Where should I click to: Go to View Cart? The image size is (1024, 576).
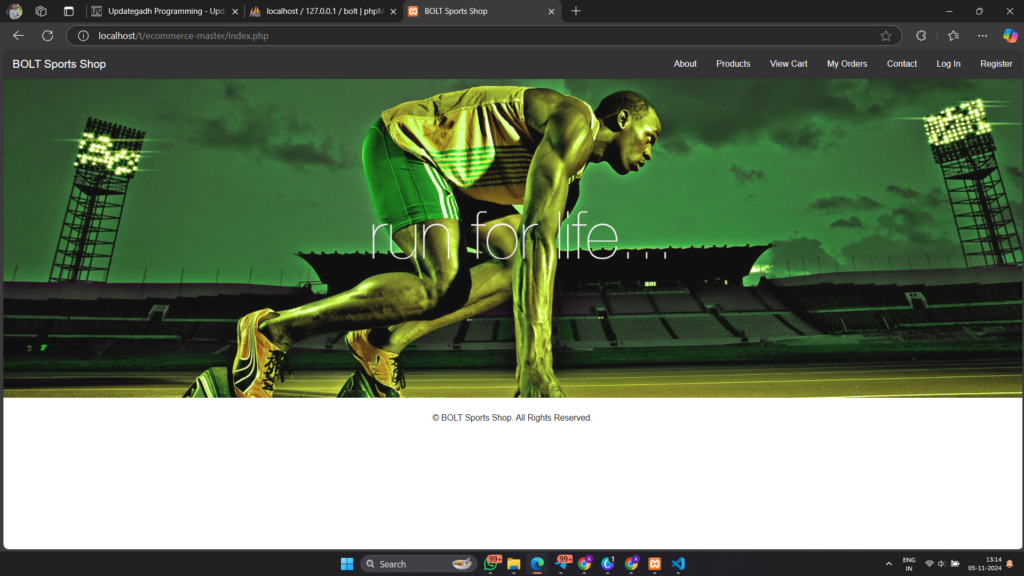click(x=788, y=64)
